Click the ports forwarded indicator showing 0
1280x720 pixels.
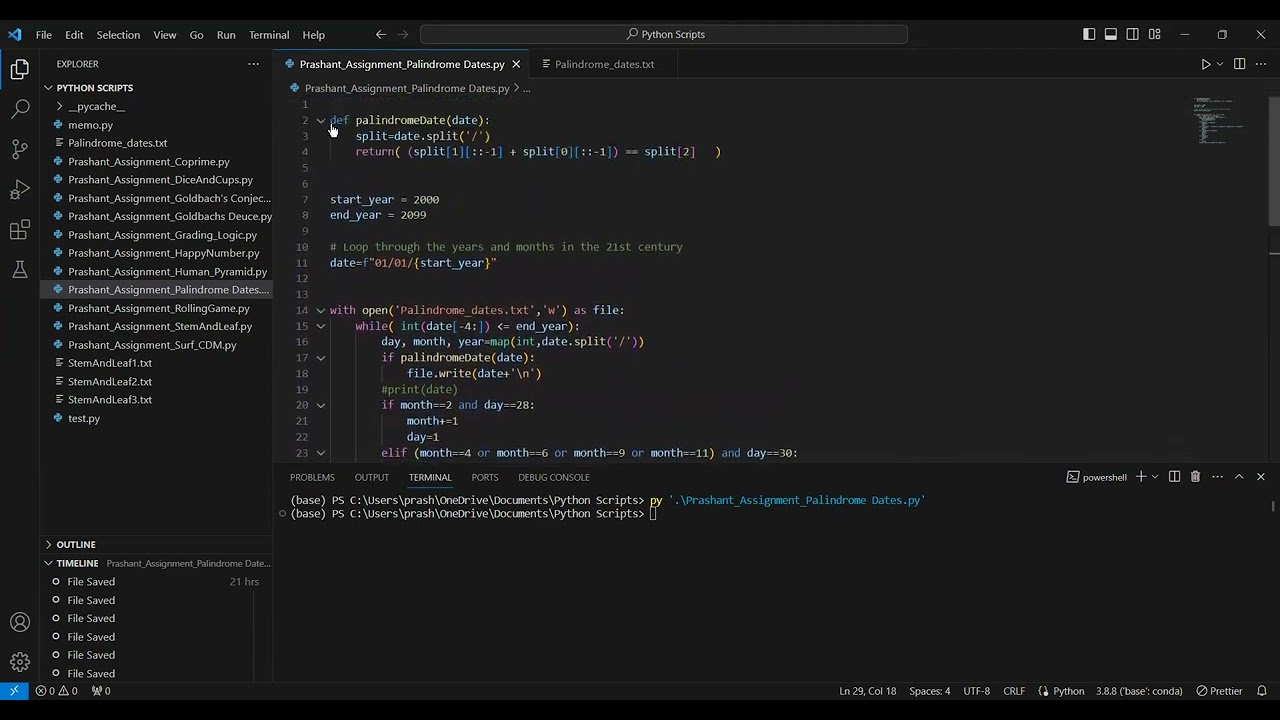(101, 691)
